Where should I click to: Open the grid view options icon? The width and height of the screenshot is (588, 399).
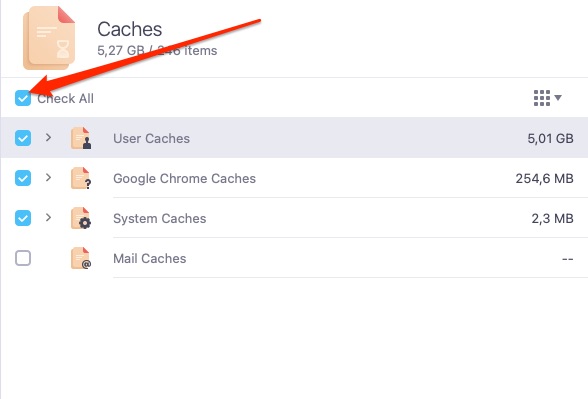coord(542,98)
